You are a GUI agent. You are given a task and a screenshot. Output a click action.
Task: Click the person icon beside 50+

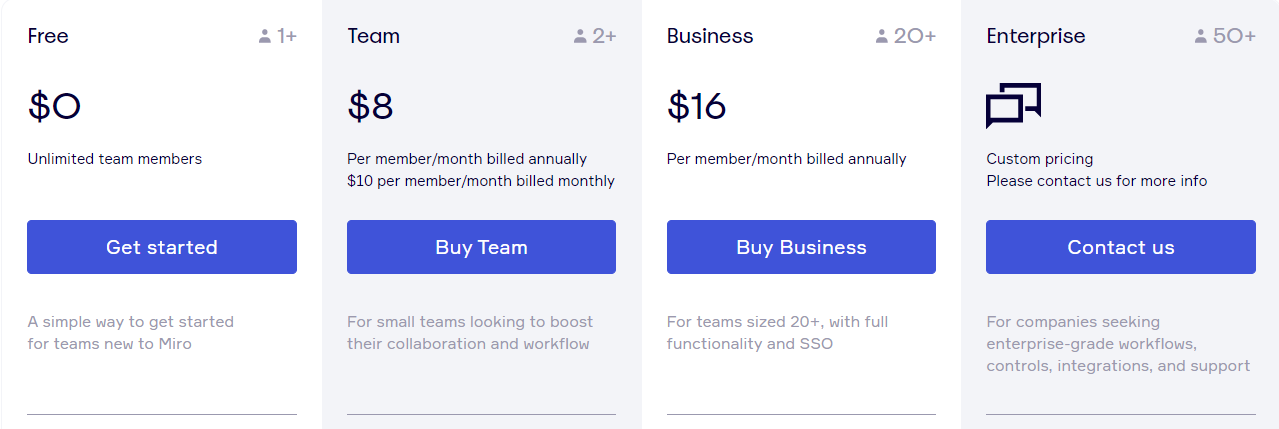point(1200,37)
